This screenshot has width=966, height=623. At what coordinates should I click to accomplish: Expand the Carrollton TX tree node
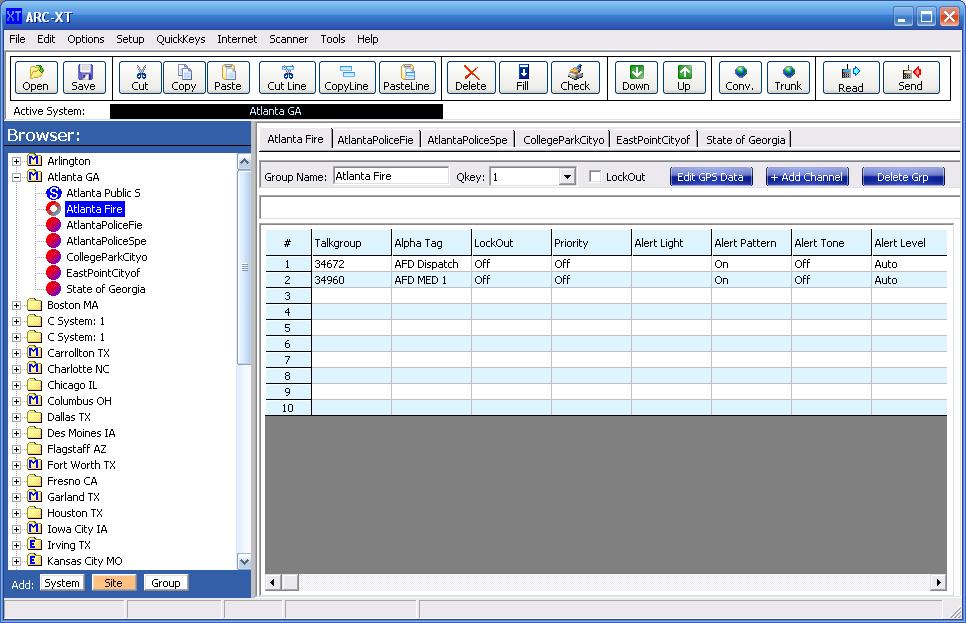click(17, 353)
